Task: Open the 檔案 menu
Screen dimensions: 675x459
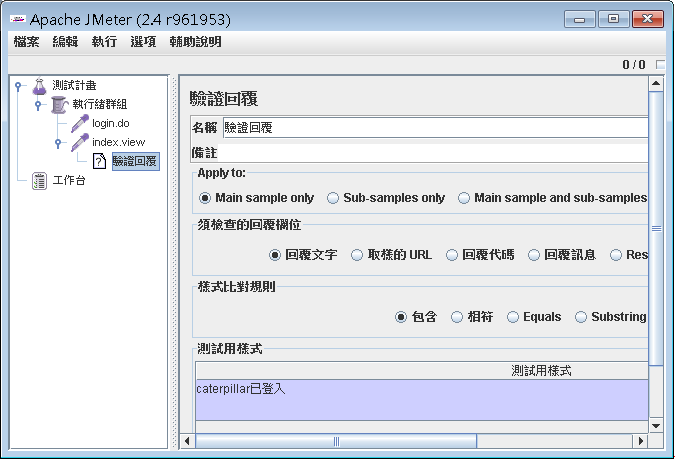Action: point(26,42)
